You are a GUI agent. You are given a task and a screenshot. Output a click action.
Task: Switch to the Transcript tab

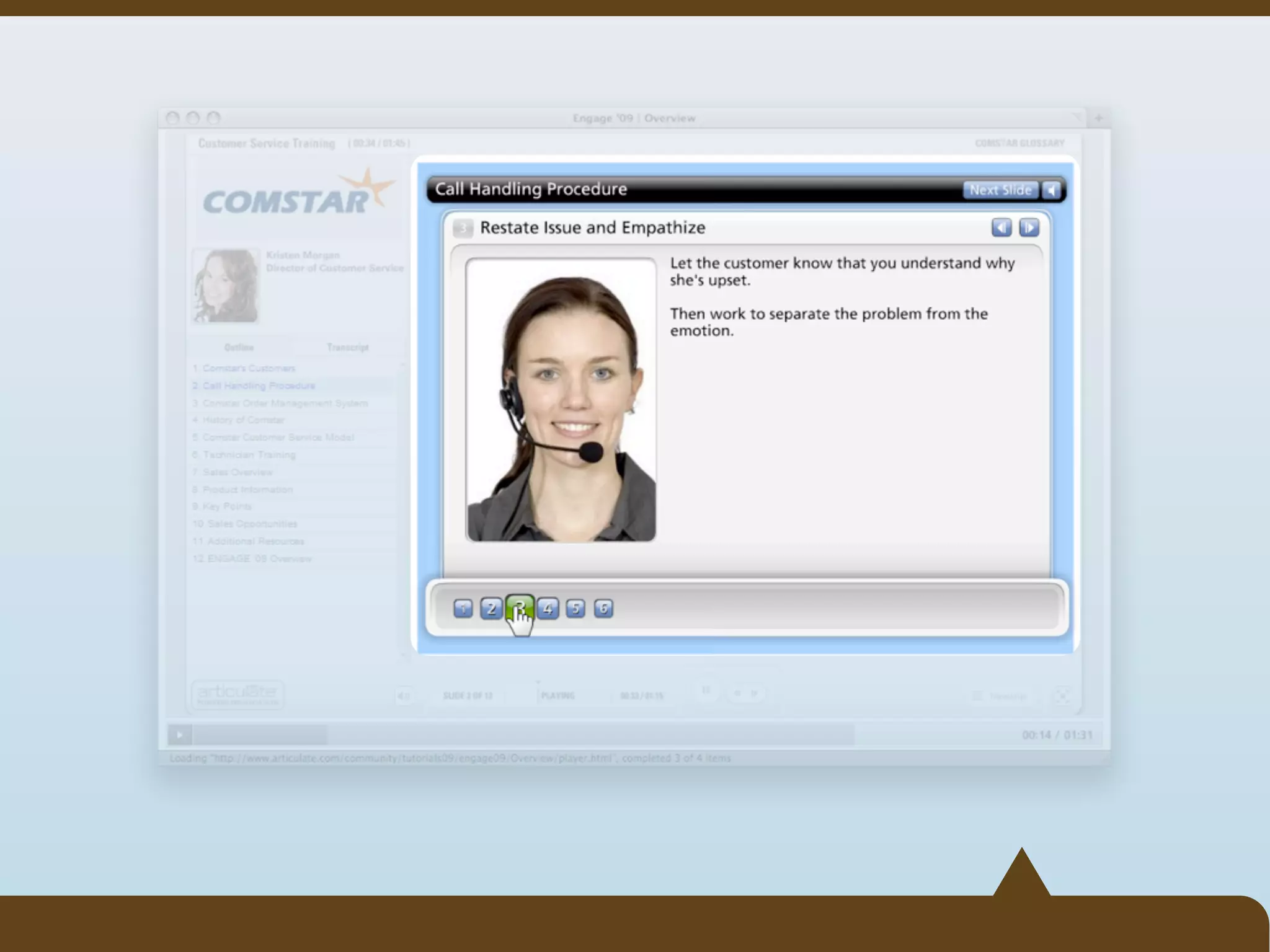tap(347, 347)
